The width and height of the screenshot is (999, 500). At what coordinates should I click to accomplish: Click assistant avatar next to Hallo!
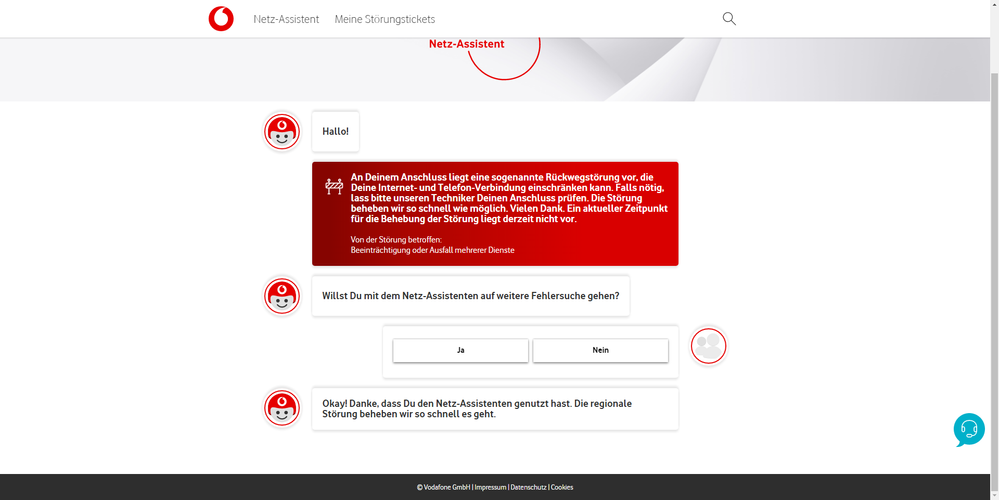[282, 132]
